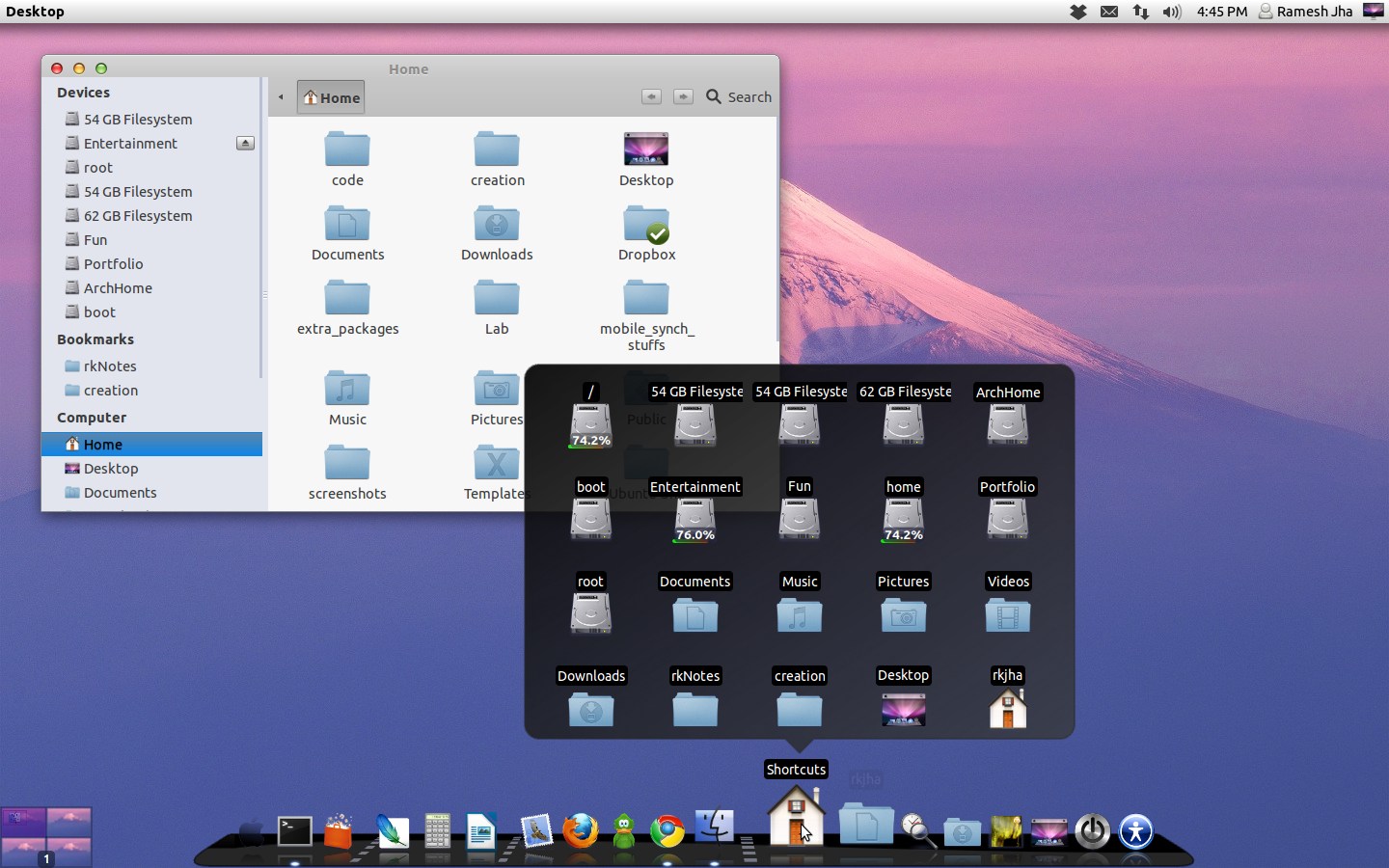Click the path bar left arrow expander
This screenshot has width=1389, height=868.
[281, 97]
